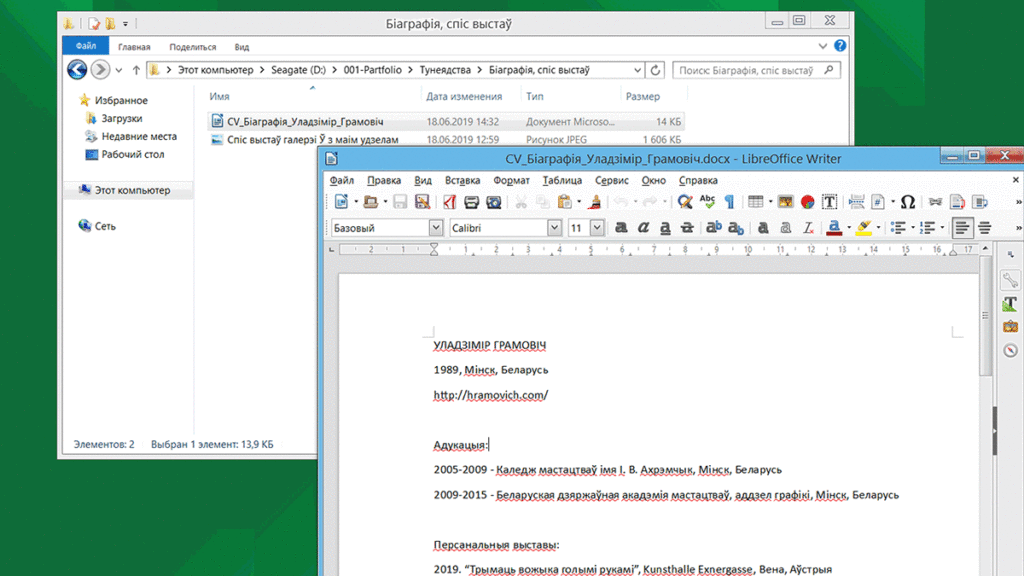Insert an image via picture icon
1024x576 pixels.
pyautogui.click(x=785, y=202)
